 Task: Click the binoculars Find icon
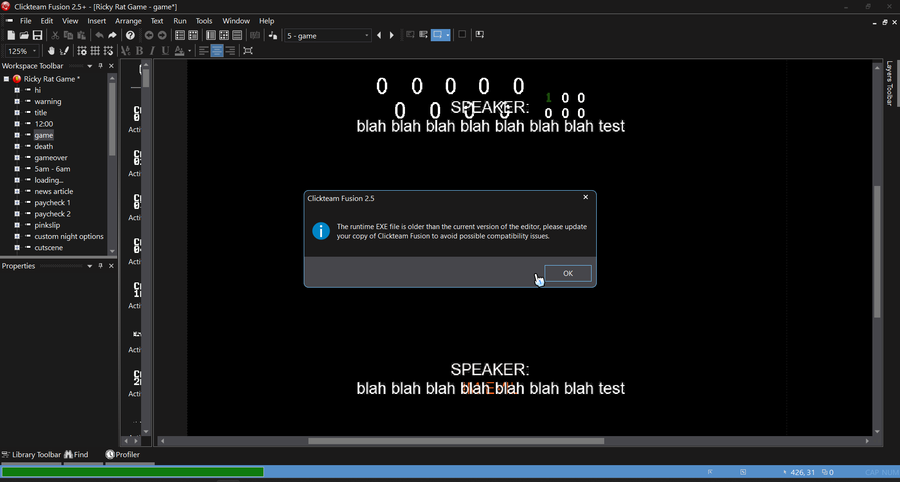[68, 454]
